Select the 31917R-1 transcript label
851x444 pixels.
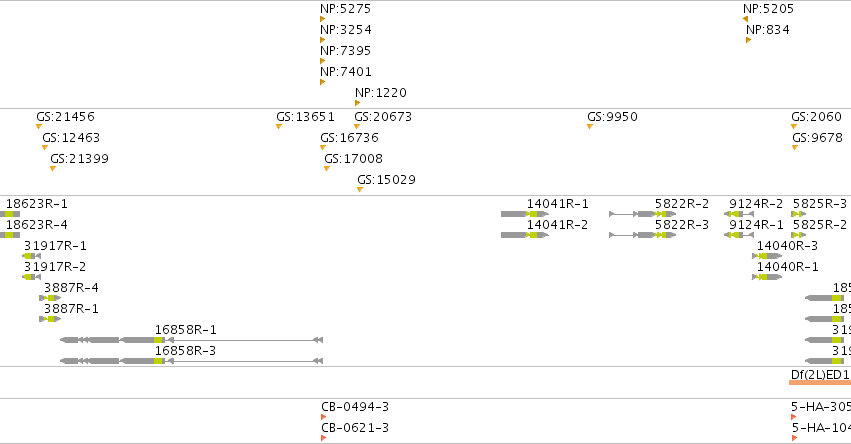pyautogui.click(x=55, y=246)
